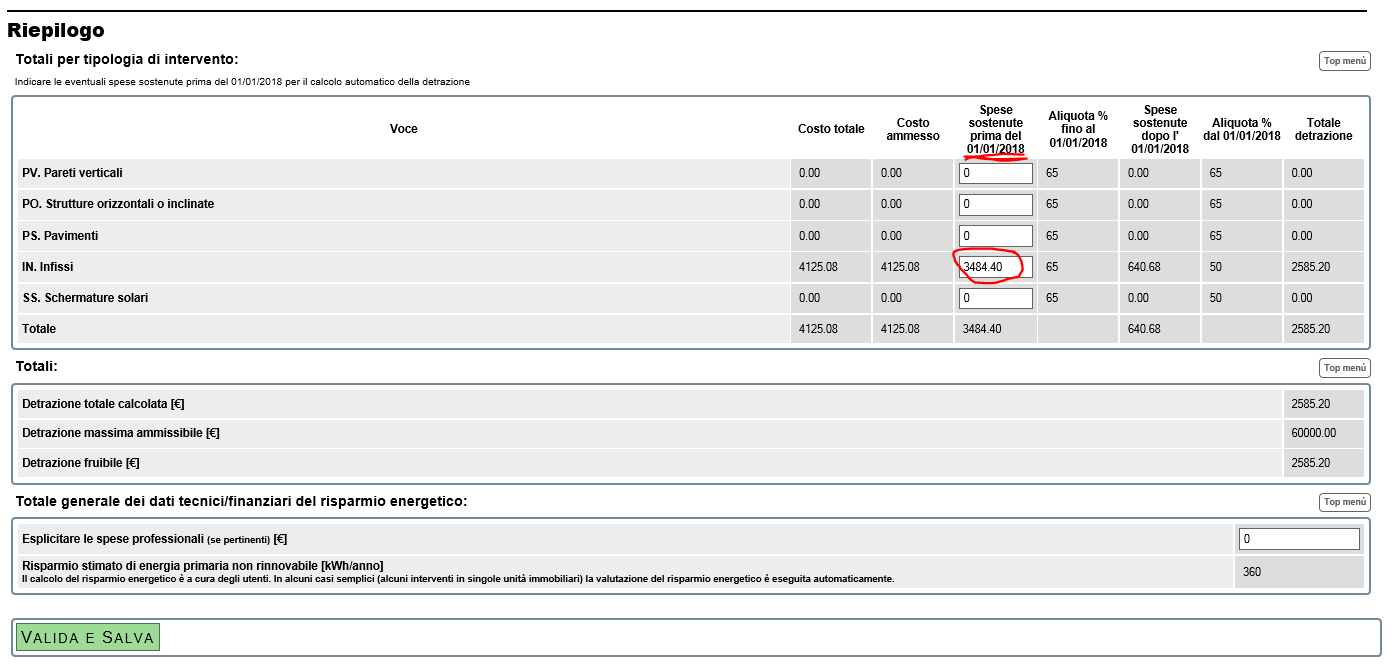This screenshot has height=669, width=1393.
Task: Click the Detrazione massima ammissibile value 60000.00
Action: coord(1313,433)
